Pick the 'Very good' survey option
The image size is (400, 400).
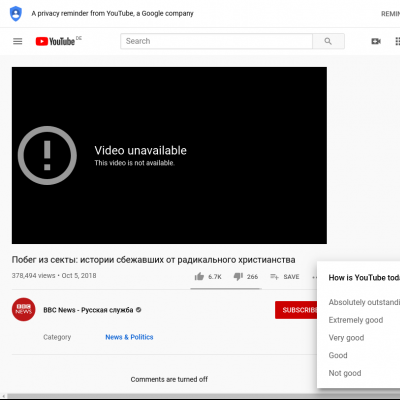[x=346, y=338]
